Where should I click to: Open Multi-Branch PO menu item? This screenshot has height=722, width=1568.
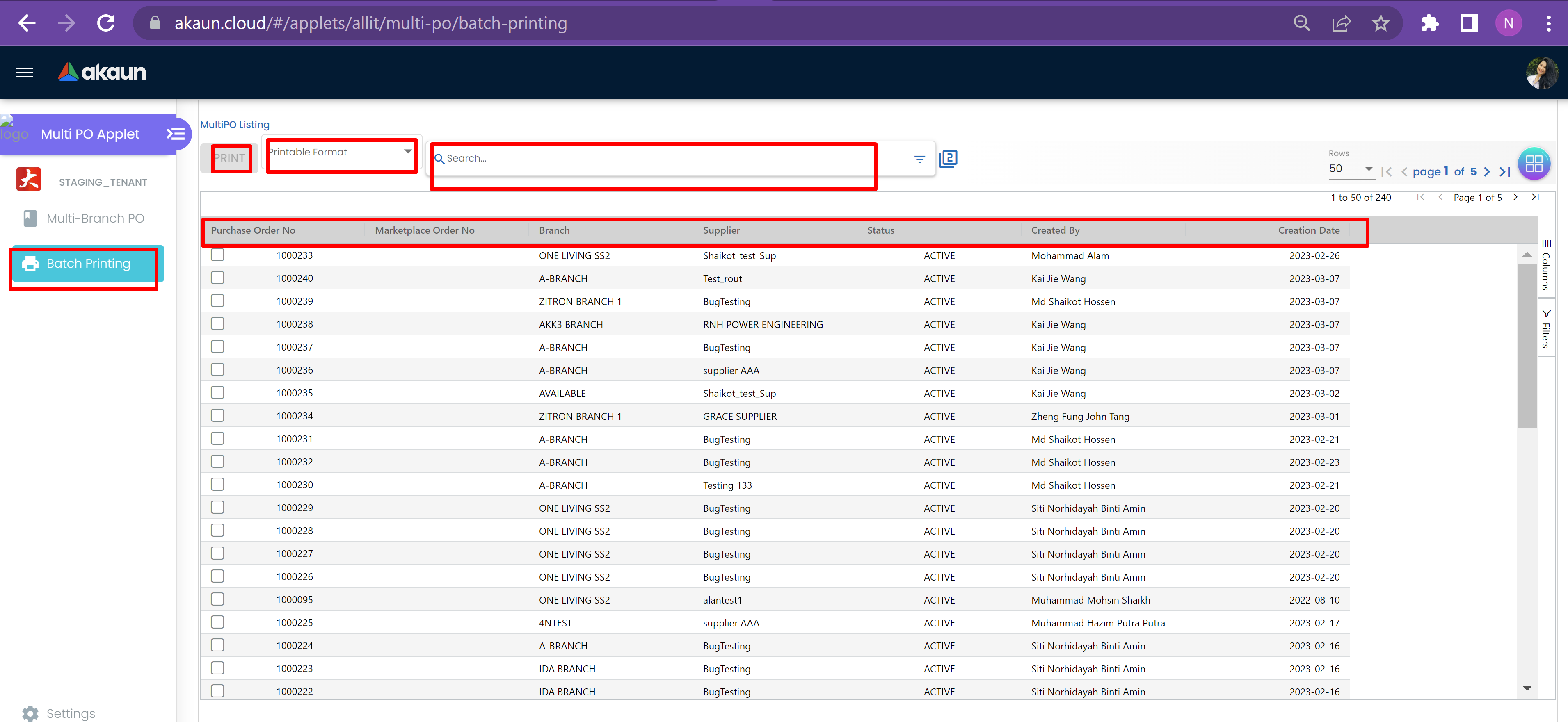point(95,219)
